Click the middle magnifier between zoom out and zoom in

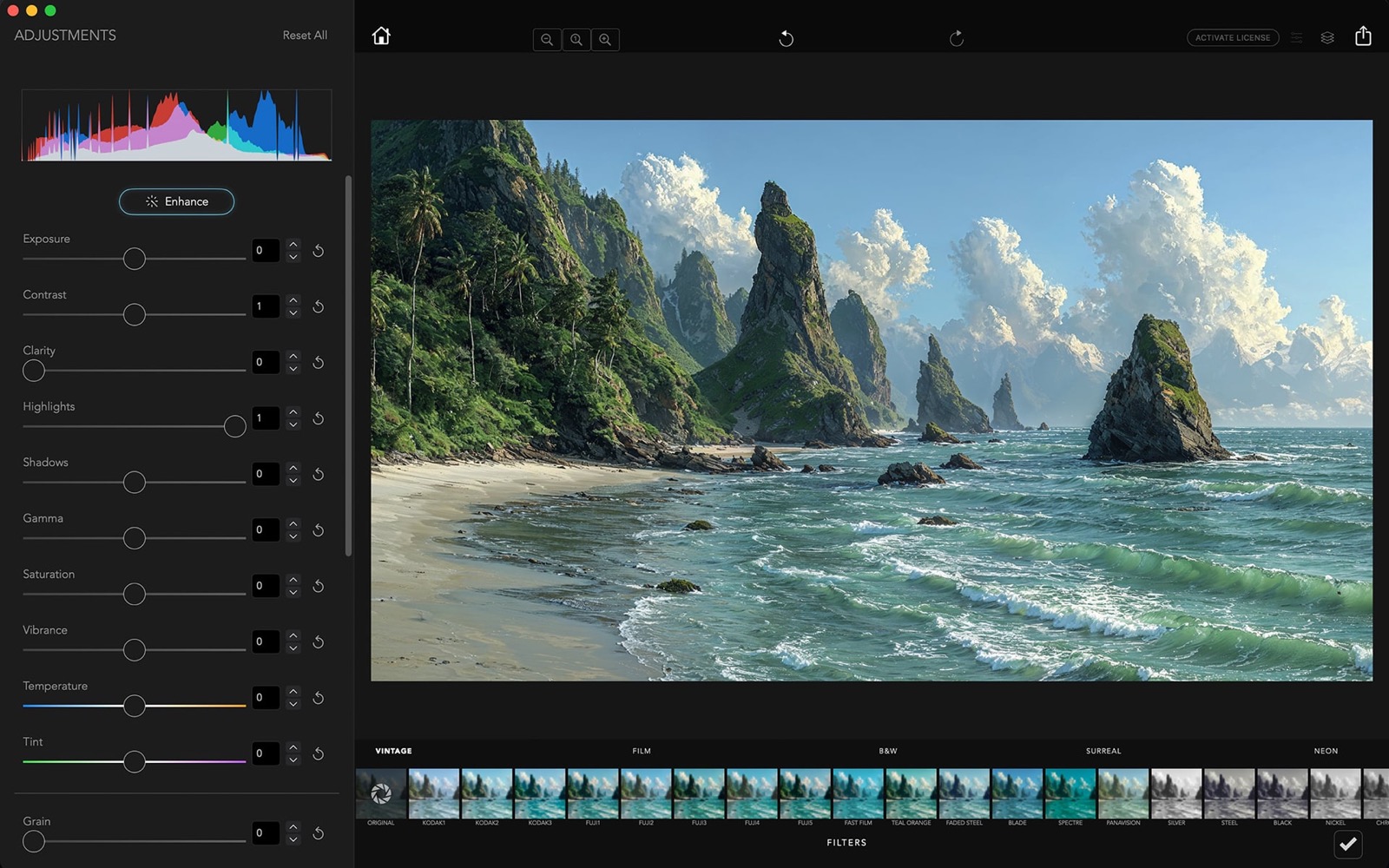coord(576,39)
